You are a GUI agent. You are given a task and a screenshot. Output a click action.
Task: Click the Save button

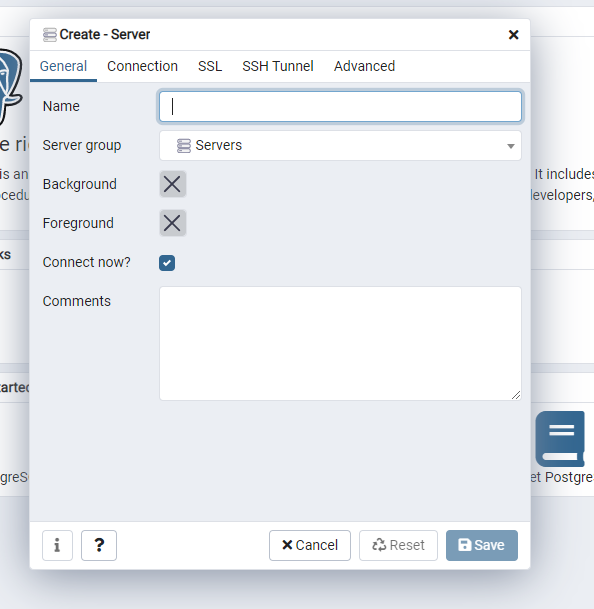pyautogui.click(x=482, y=545)
